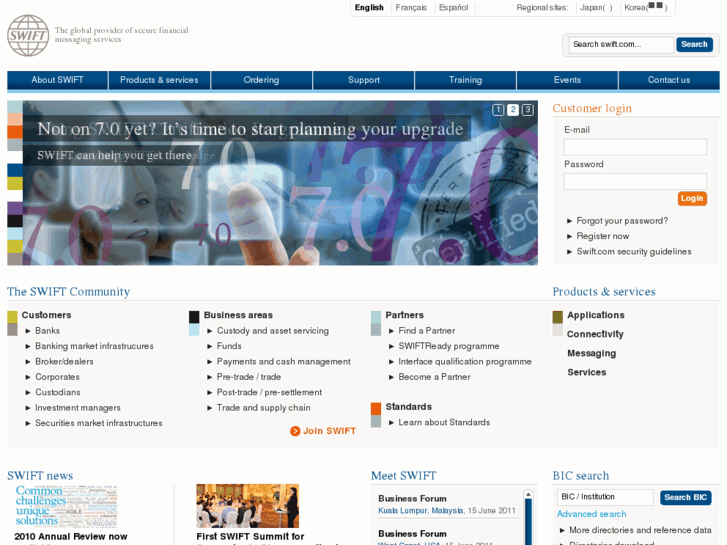Open the Contact us menu
This screenshot has width=727, height=545.
click(x=669, y=80)
